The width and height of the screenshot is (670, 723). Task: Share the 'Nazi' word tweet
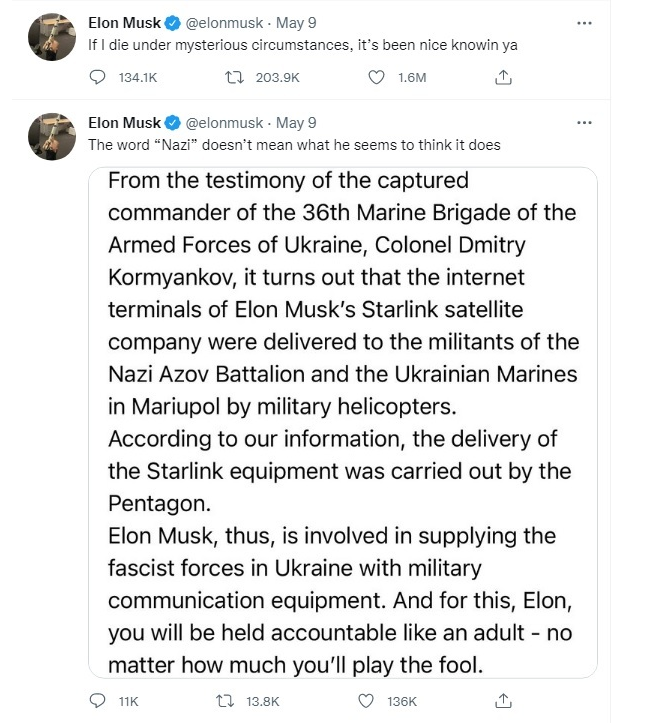(505, 701)
